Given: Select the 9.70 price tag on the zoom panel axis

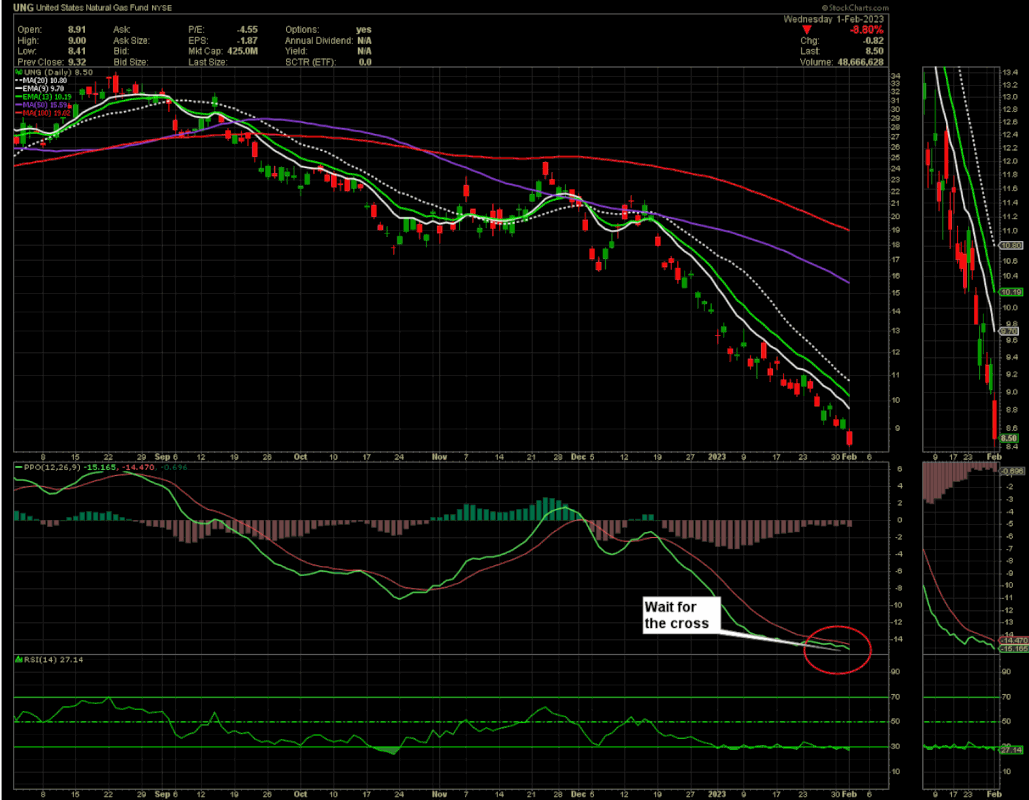Looking at the screenshot, I should click(1009, 332).
